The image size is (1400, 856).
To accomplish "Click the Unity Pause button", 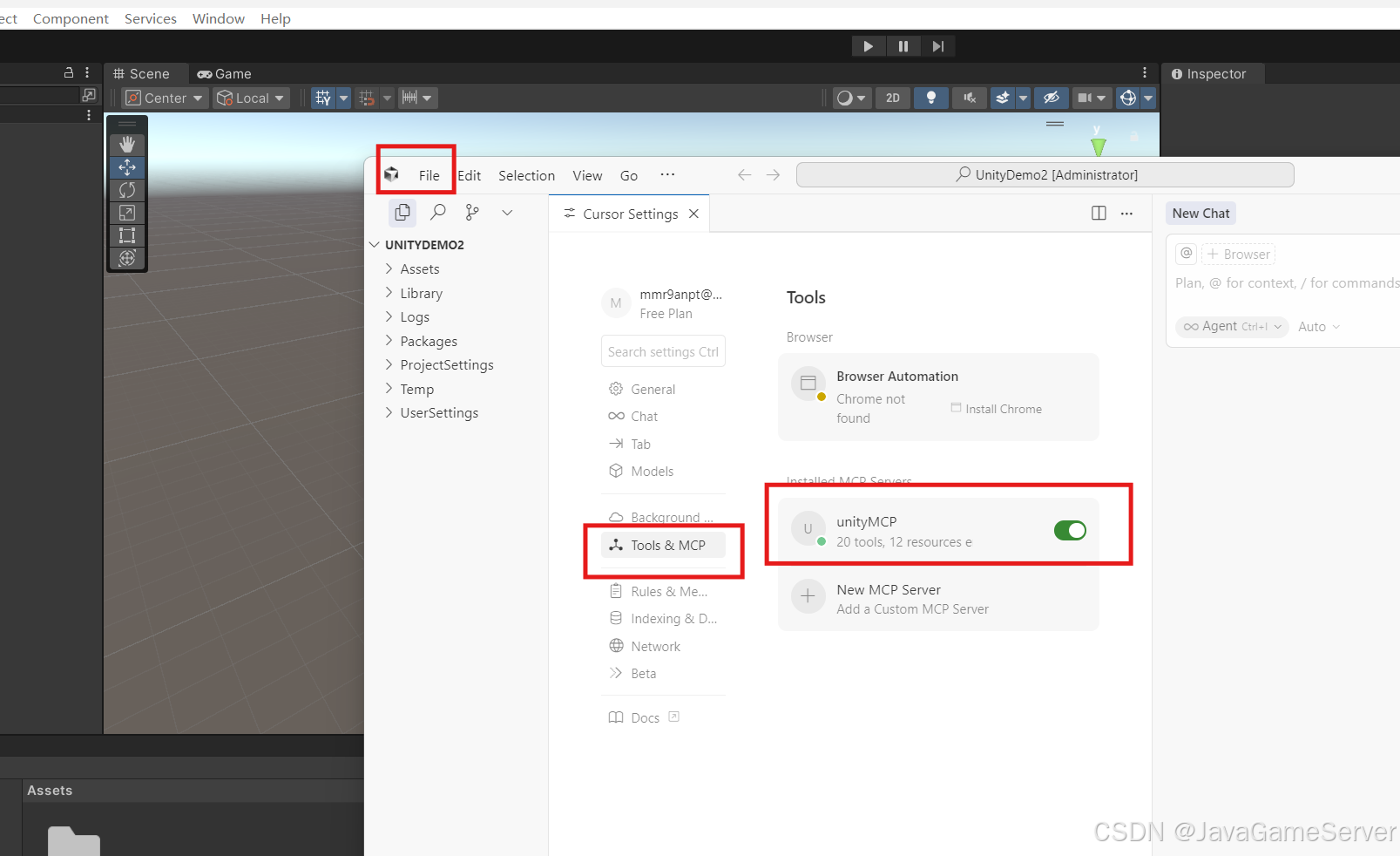I will pyautogui.click(x=903, y=46).
